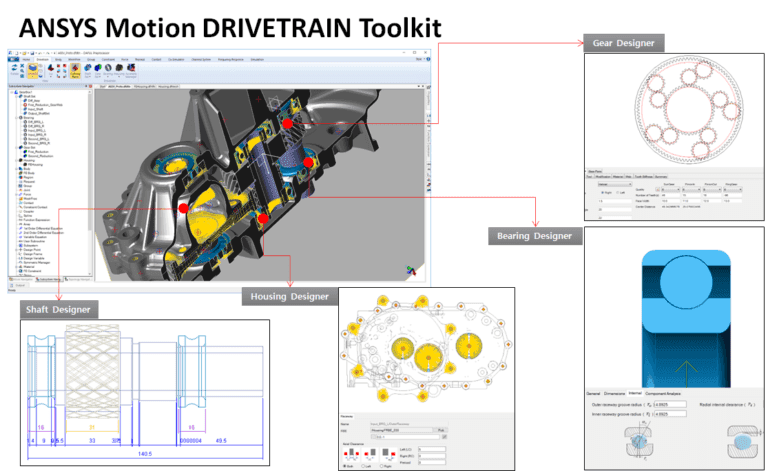
Task: Select the Material tree item
Action: pyautogui.click(x=26, y=267)
